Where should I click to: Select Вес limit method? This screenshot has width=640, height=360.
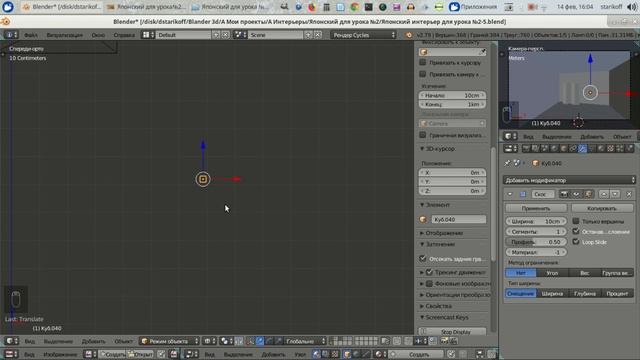[x=584, y=273]
